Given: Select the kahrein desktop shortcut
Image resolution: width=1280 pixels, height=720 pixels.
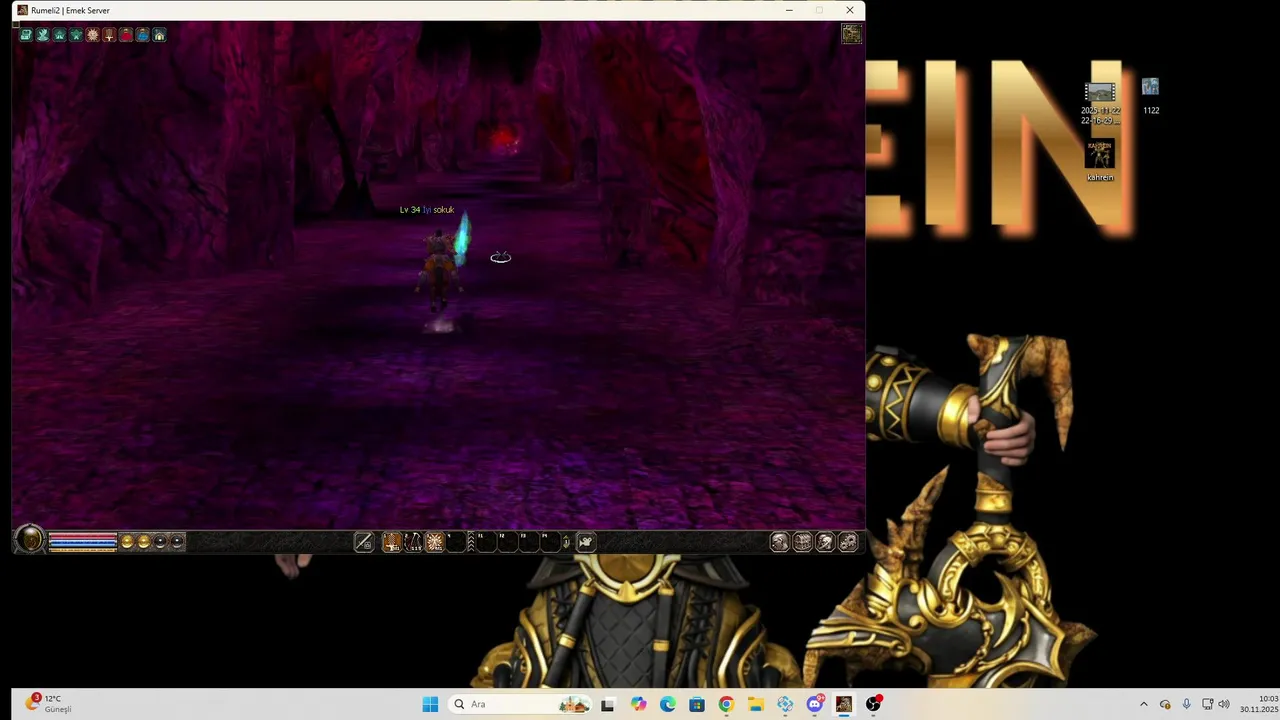Looking at the screenshot, I should 1100,160.
